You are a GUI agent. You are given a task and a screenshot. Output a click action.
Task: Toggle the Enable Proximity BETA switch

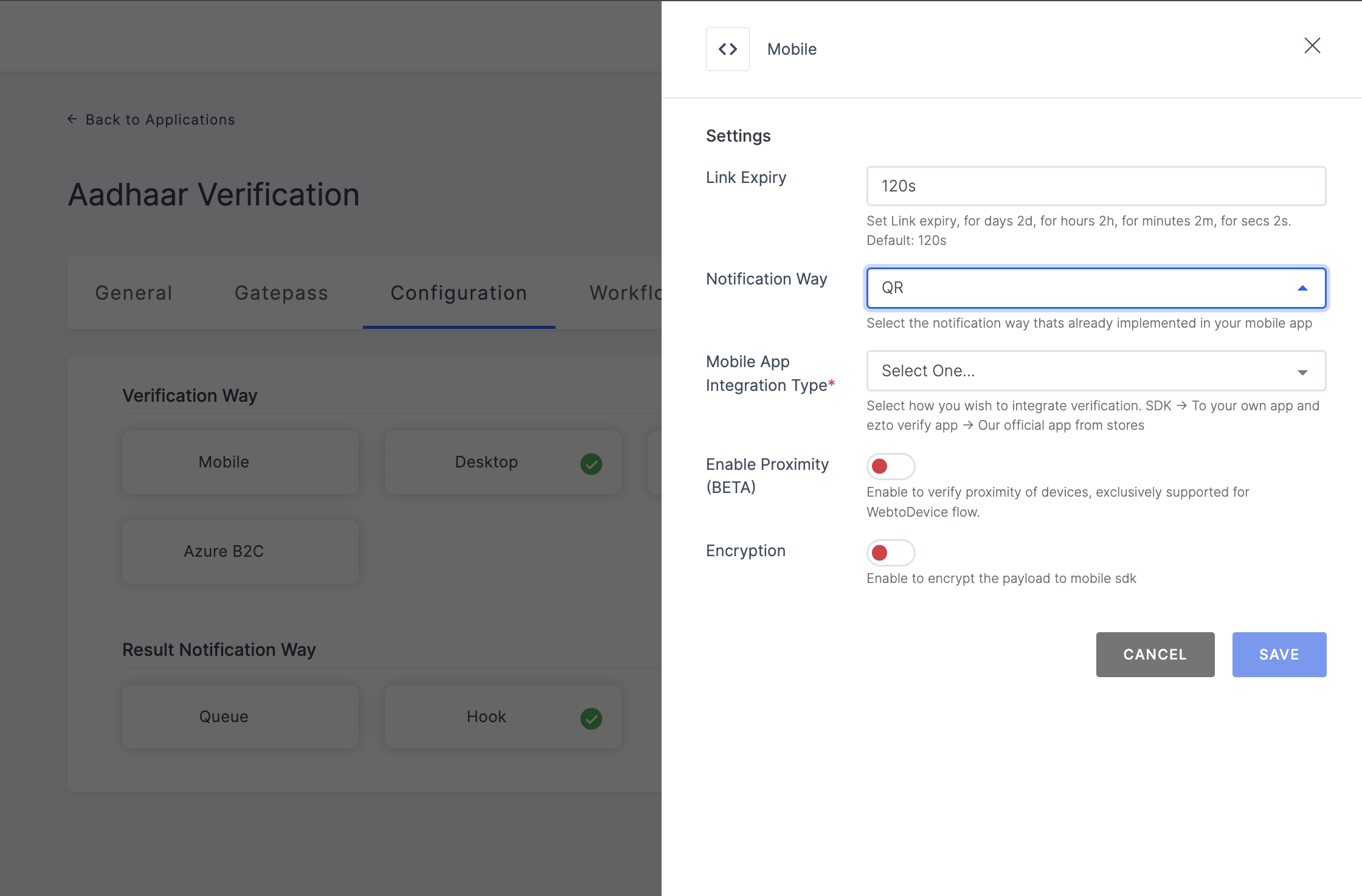(890, 465)
